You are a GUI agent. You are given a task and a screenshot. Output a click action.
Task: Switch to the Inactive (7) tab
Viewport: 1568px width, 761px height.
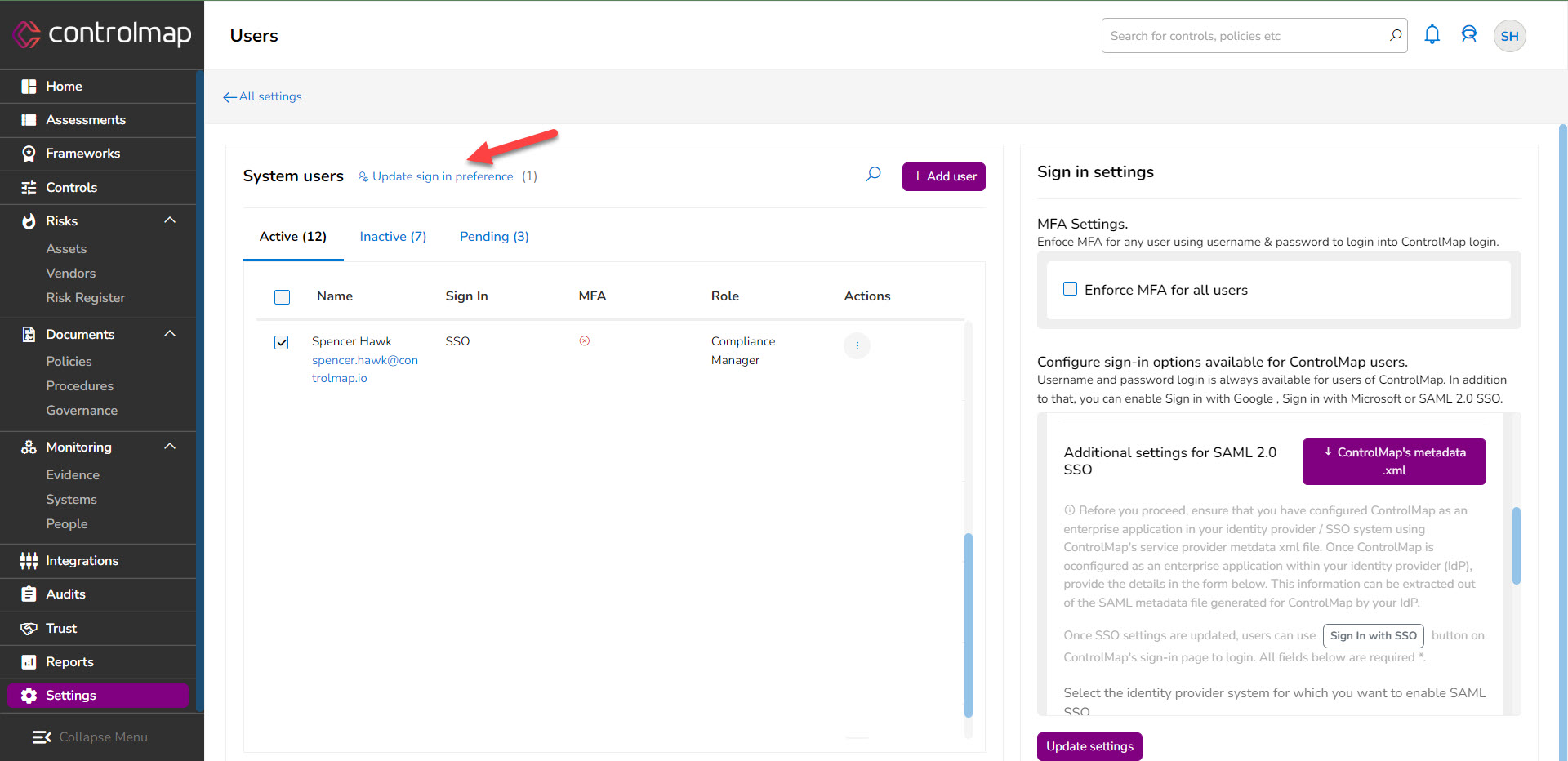pyautogui.click(x=393, y=237)
